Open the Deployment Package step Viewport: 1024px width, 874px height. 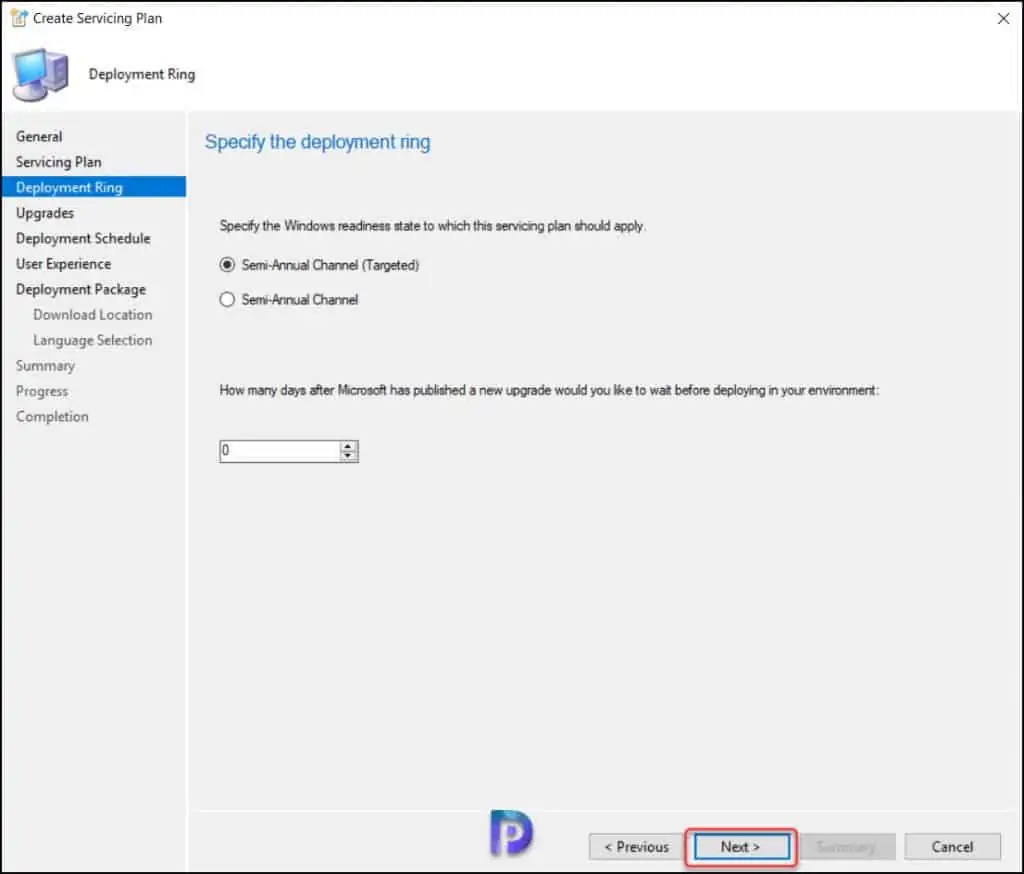click(x=81, y=289)
